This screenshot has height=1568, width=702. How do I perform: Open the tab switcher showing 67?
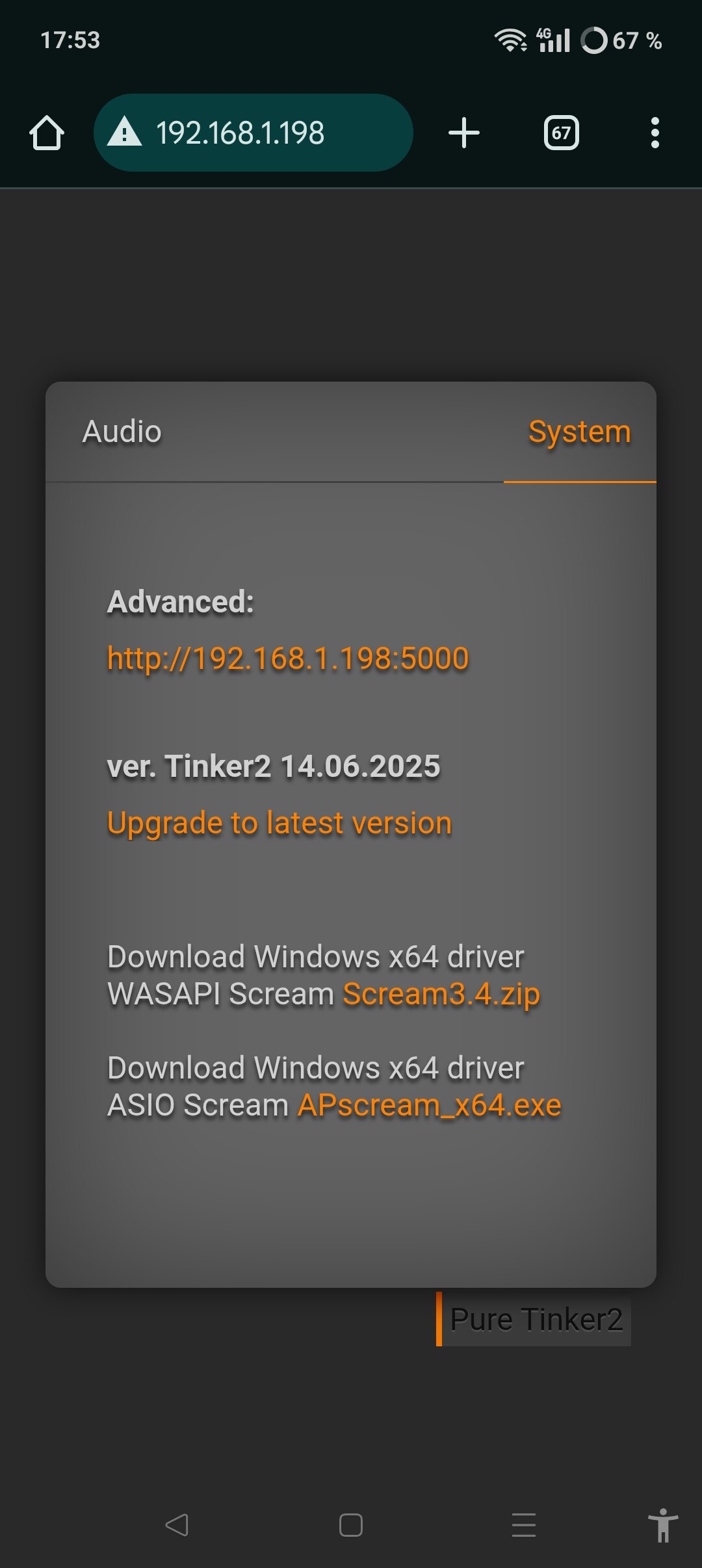[x=562, y=133]
